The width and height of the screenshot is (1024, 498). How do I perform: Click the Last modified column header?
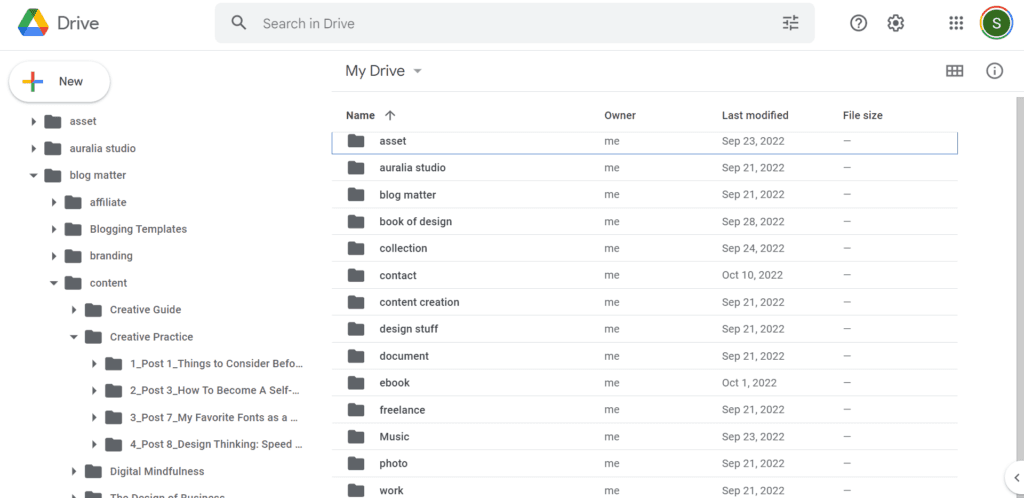point(755,116)
